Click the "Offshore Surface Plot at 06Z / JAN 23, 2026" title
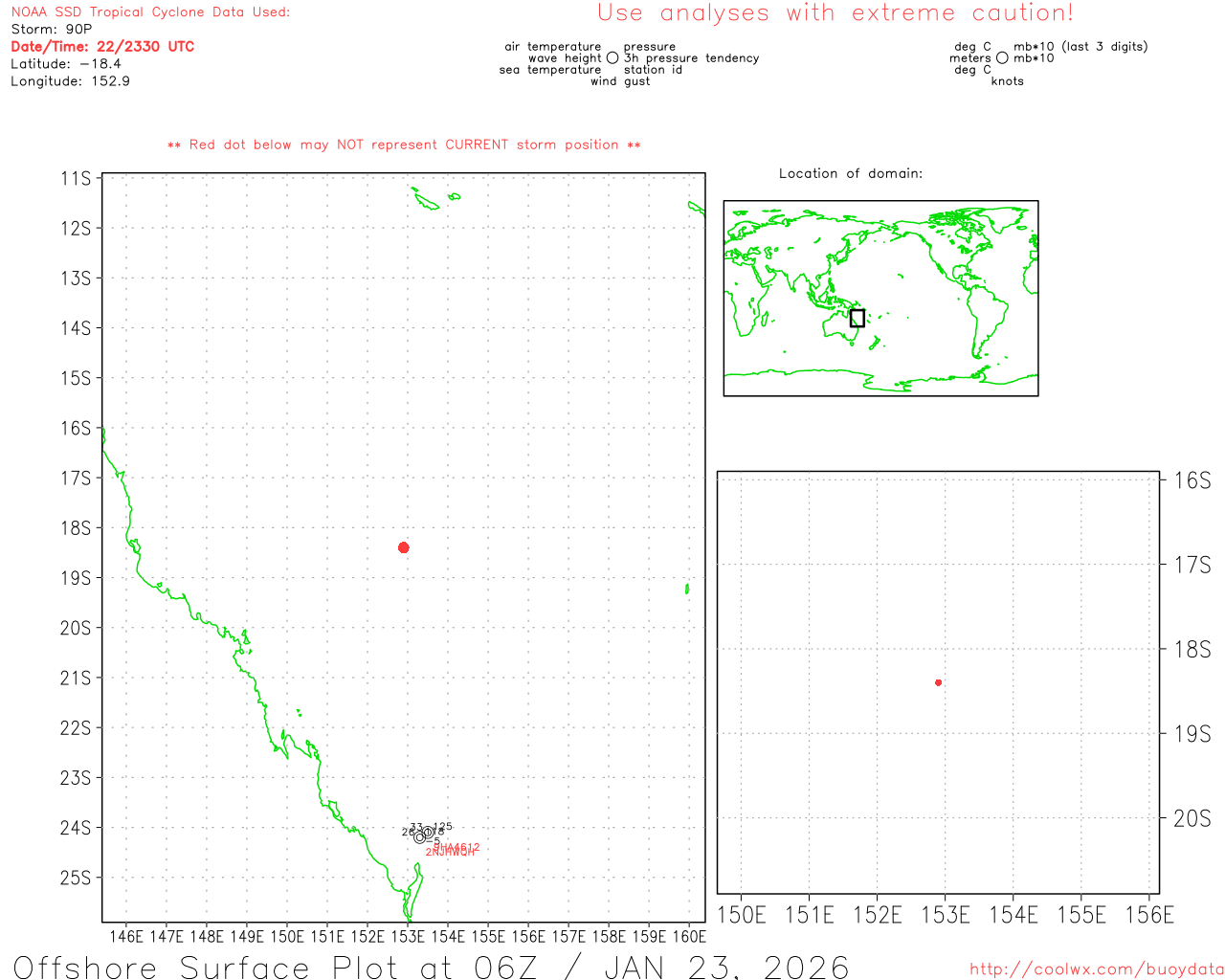The image size is (1225, 980). 431,967
